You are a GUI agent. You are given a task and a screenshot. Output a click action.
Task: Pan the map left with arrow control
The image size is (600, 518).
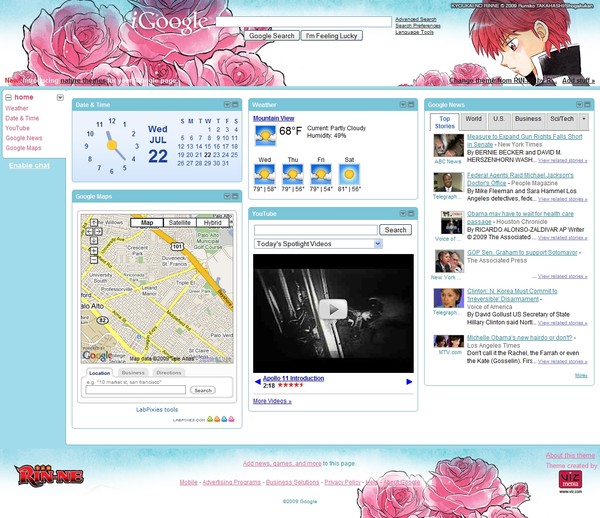click(89, 231)
